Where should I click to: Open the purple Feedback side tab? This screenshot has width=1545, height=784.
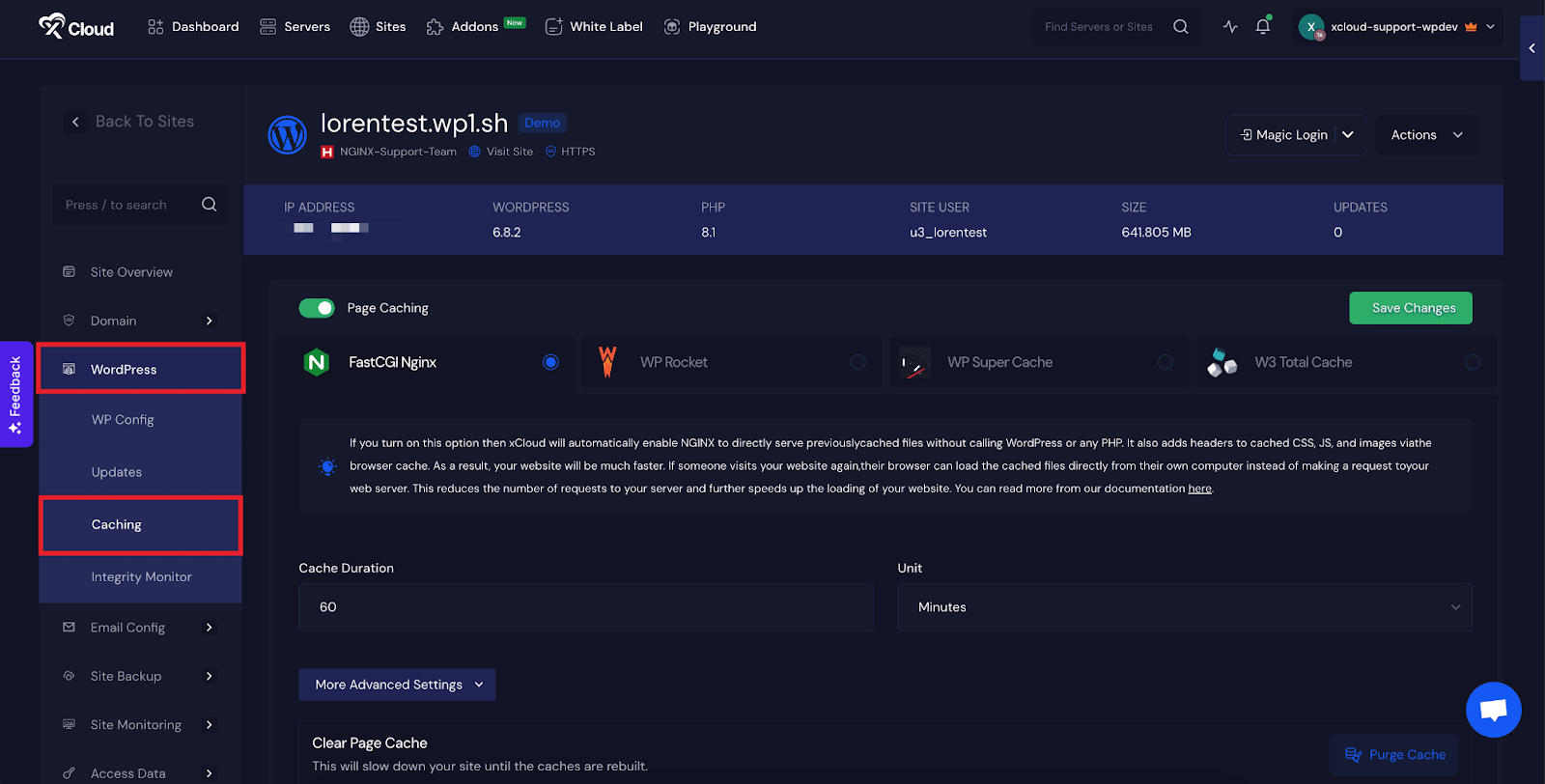pos(15,394)
